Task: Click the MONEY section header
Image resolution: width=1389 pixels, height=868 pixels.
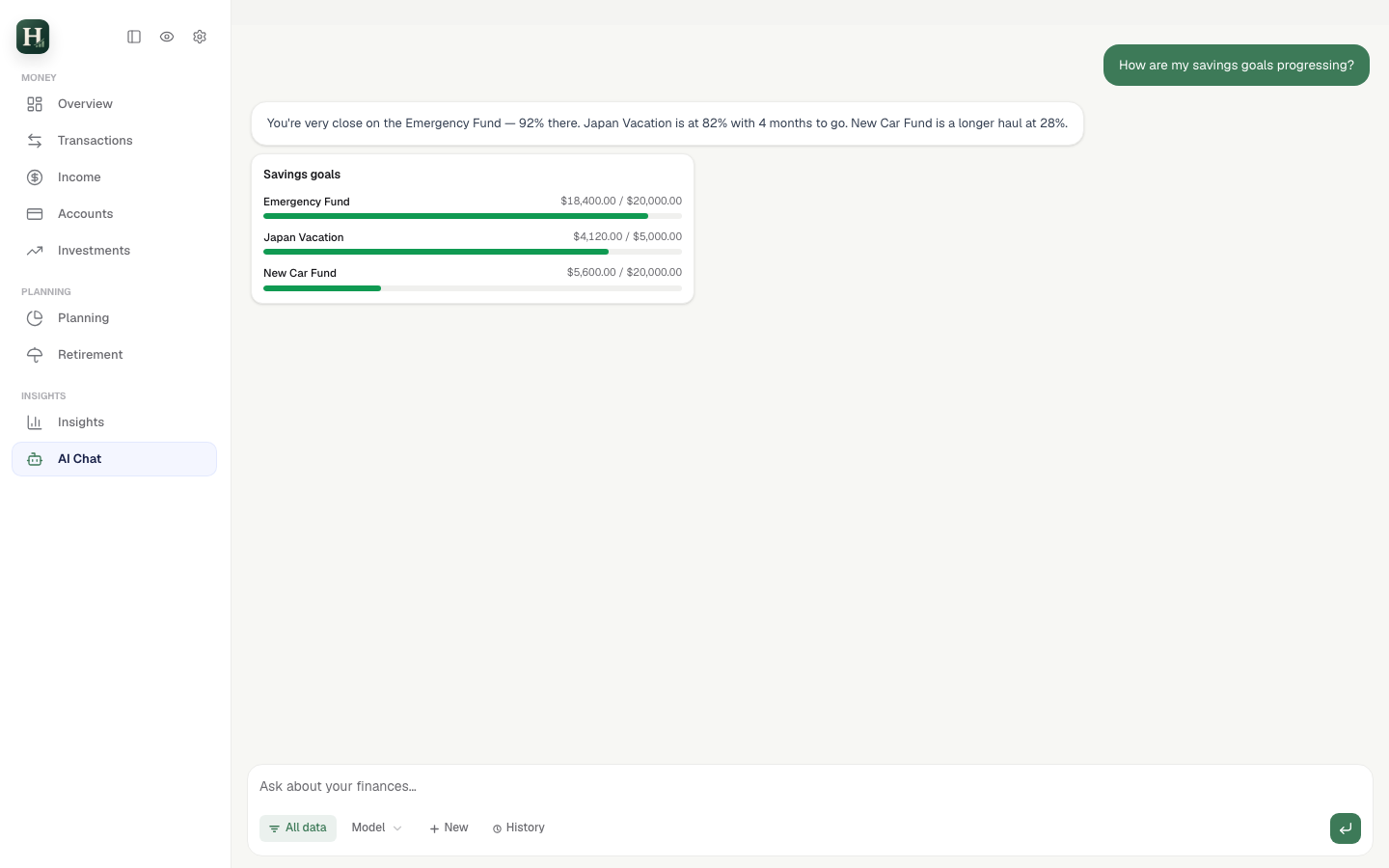Action: pos(39,78)
